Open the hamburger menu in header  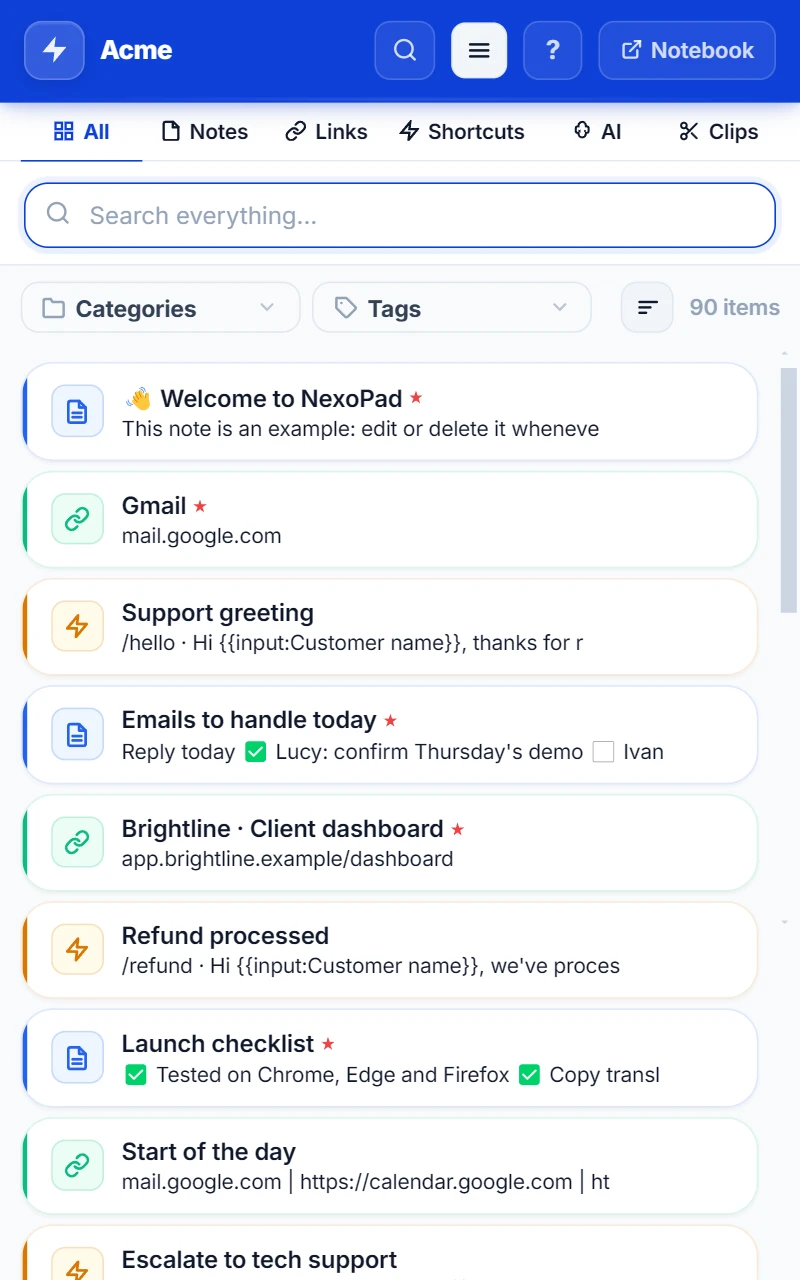click(479, 50)
